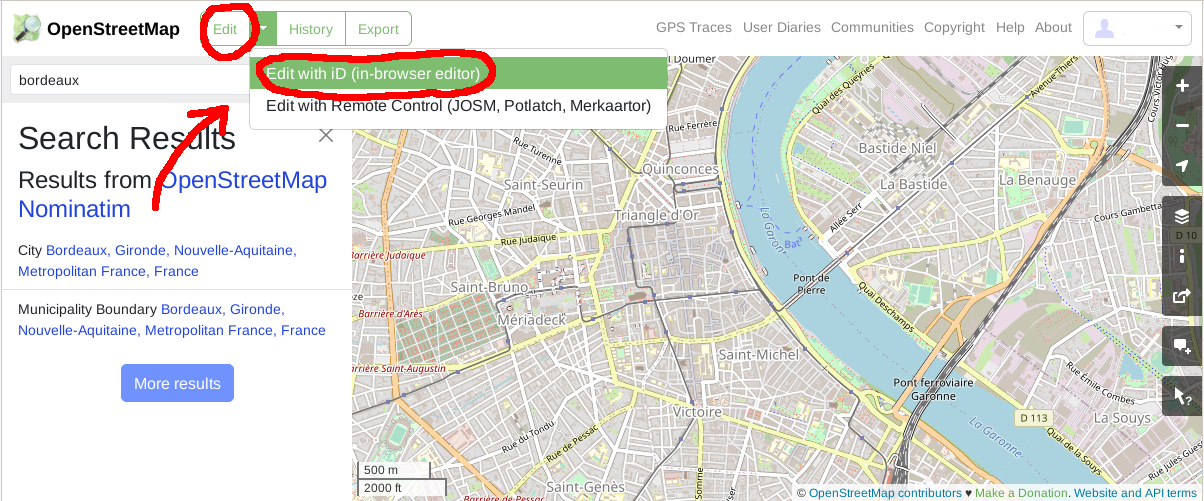Activate the Query features tool
The height and width of the screenshot is (501, 1204).
pyautogui.click(x=1183, y=396)
